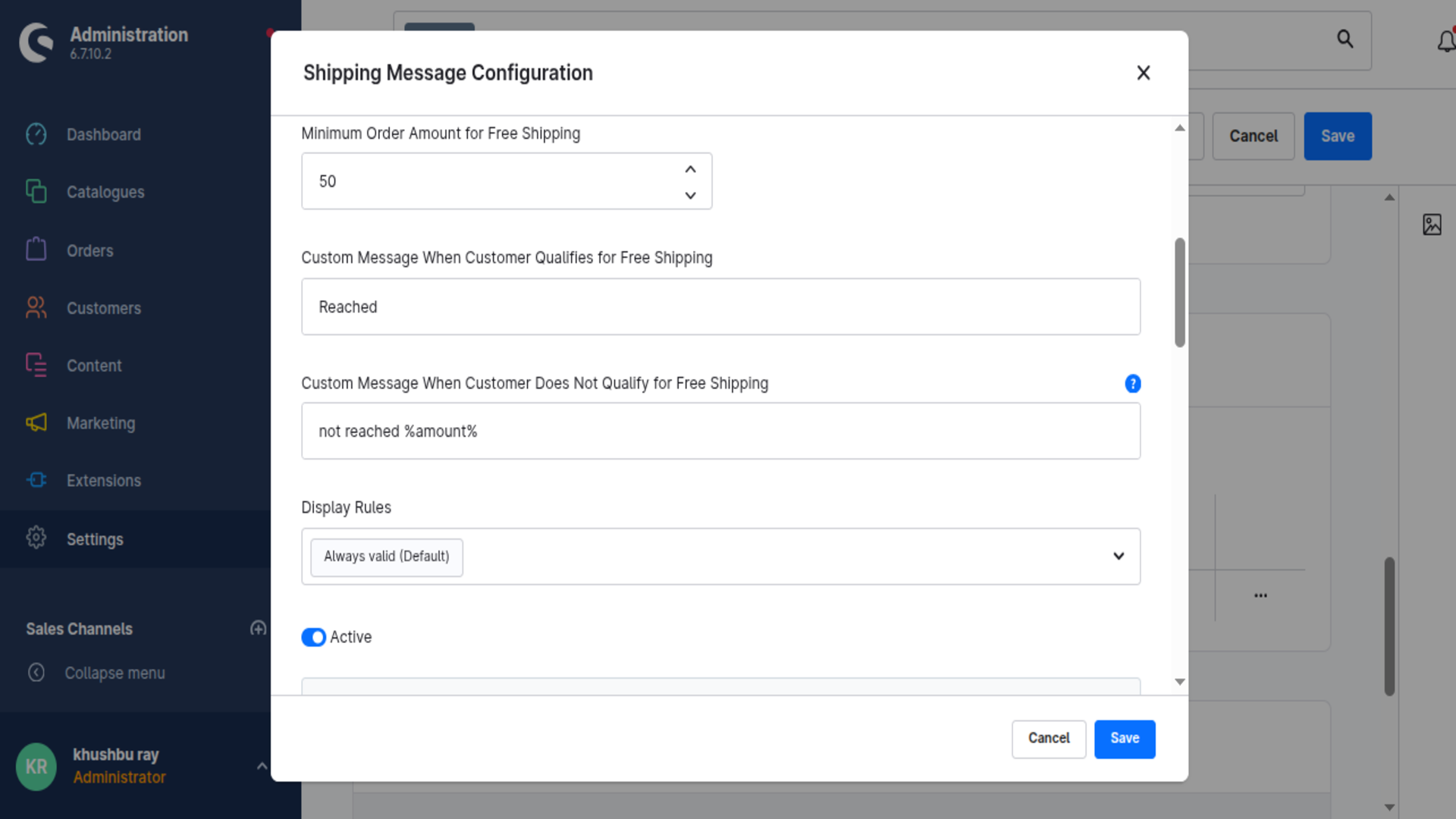The height and width of the screenshot is (819, 1456).
Task: Add a new sales channel plus icon
Action: (x=258, y=628)
